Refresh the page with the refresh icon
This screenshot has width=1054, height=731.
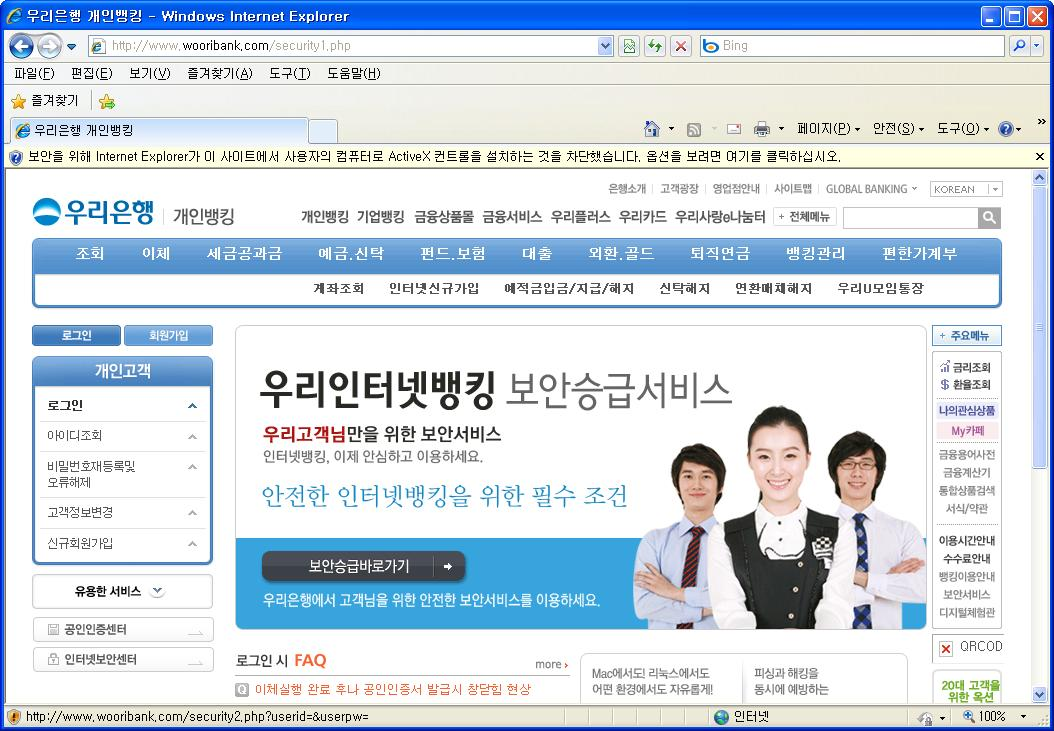coord(654,46)
